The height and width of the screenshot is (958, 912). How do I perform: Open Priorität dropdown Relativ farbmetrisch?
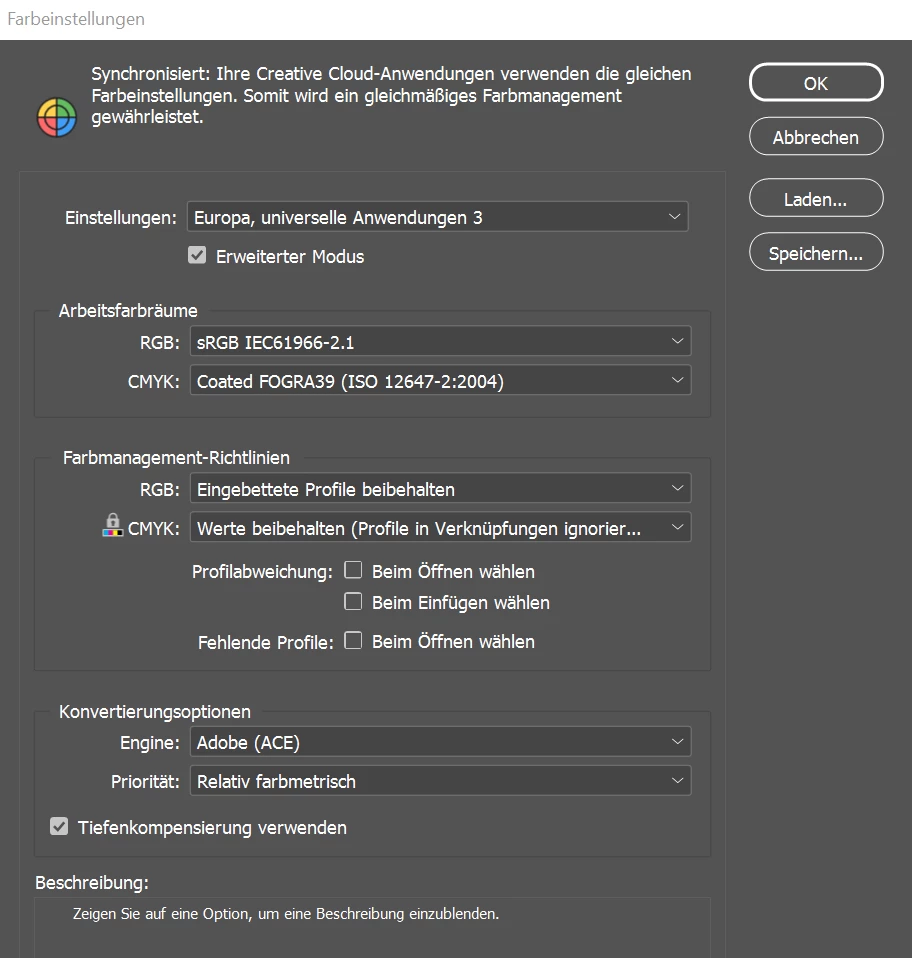pos(440,781)
